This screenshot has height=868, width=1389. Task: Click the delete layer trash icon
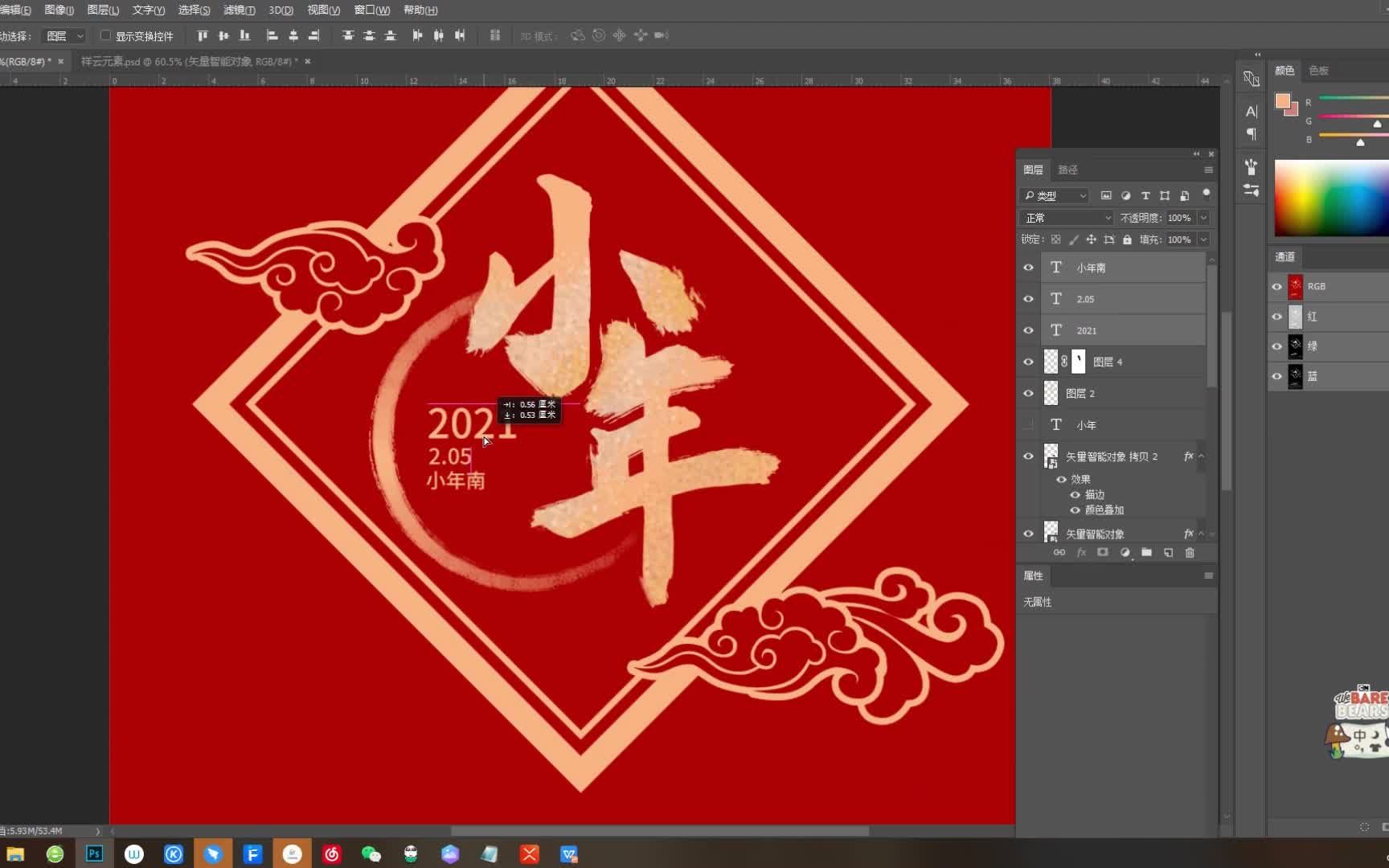[1190, 552]
